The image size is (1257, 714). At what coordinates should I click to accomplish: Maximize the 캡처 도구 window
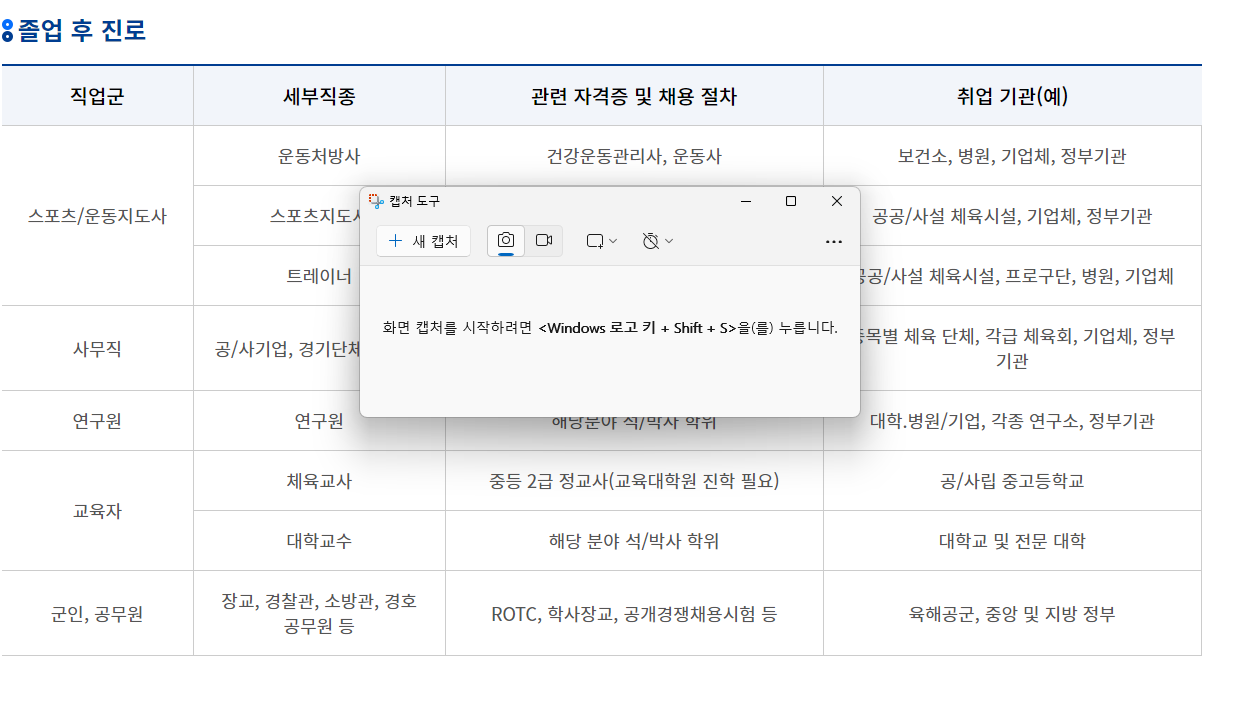click(791, 201)
